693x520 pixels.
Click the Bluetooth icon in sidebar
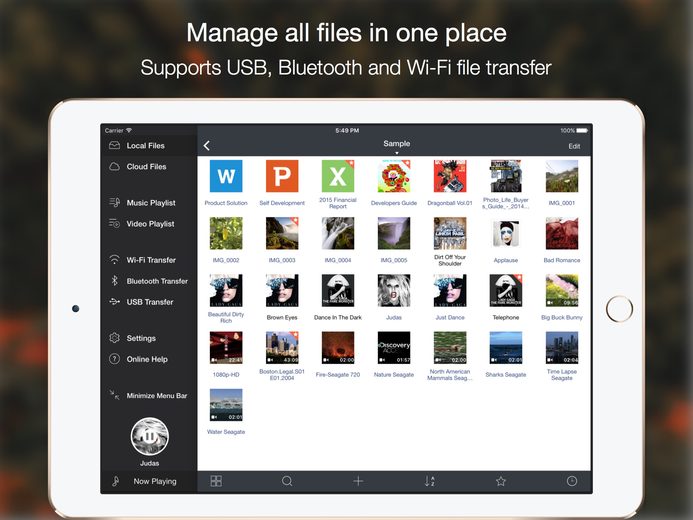(x=114, y=281)
